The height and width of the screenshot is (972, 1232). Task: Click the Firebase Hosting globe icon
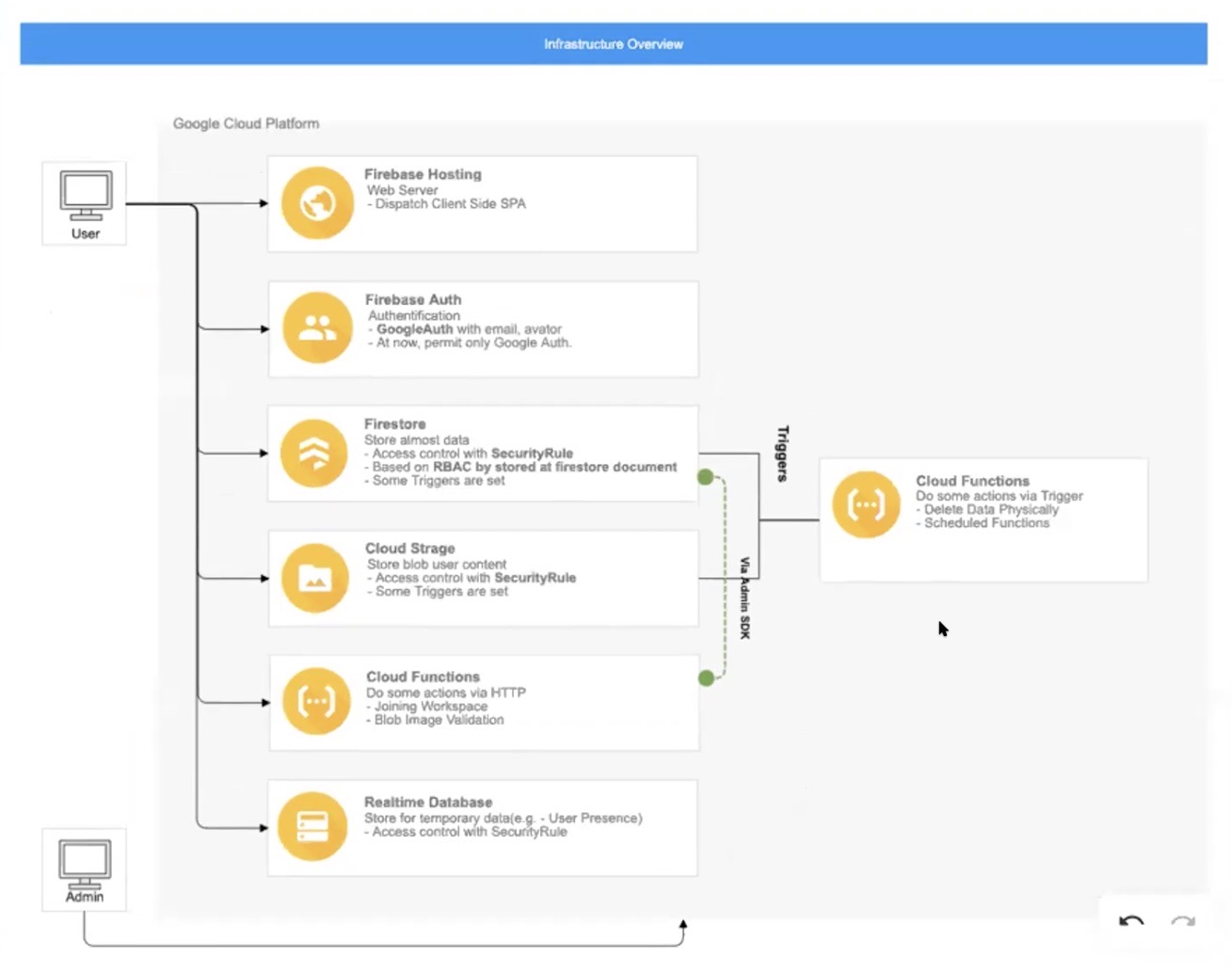click(317, 202)
